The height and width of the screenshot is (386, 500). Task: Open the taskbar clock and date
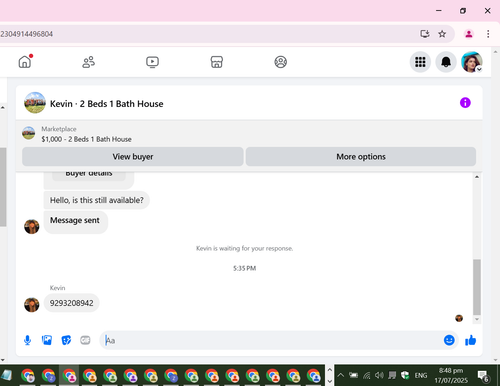(x=451, y=375)
